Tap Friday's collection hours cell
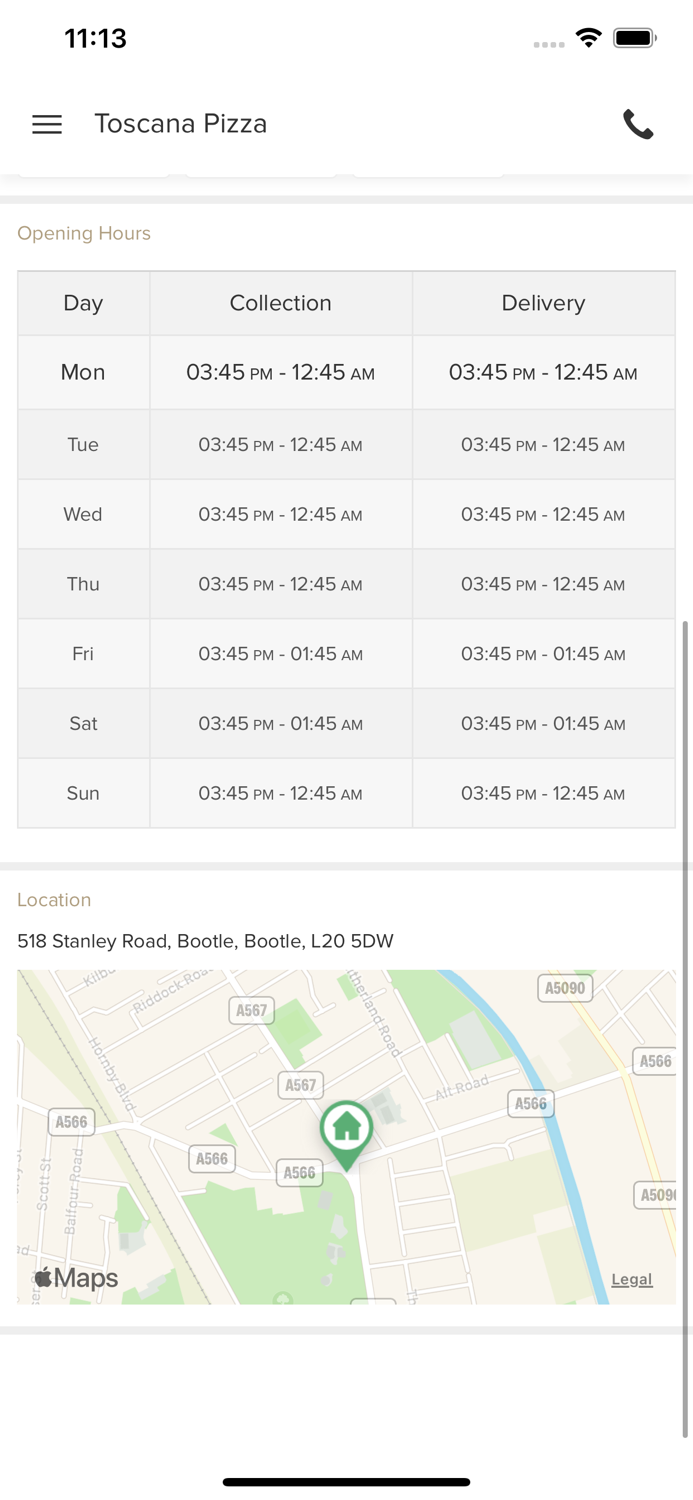693x1500 pixels. [281, 654]
